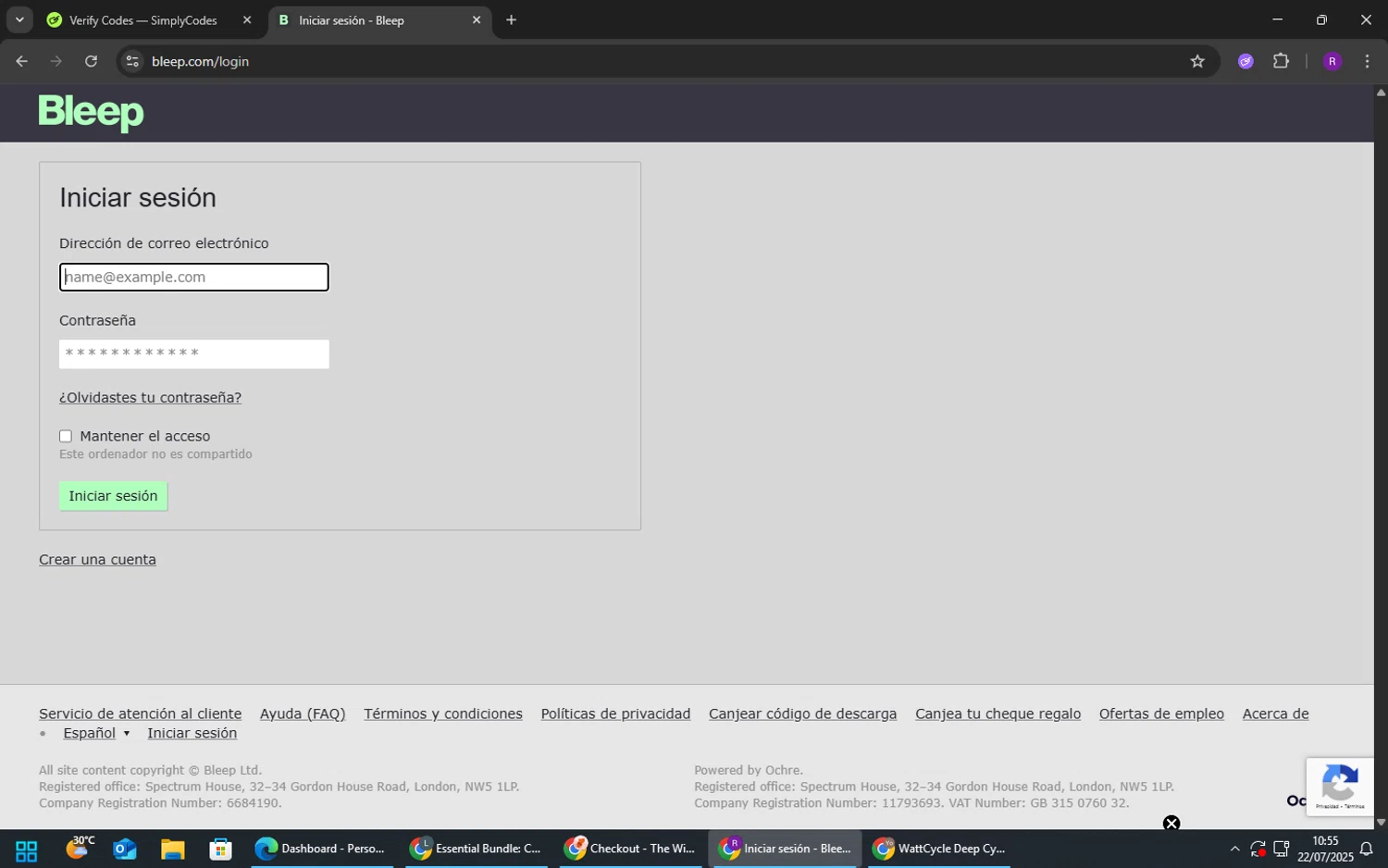Open Términos y condiciones link
The height and width of the screenshot is (868, 1388).
pos(443,713)
